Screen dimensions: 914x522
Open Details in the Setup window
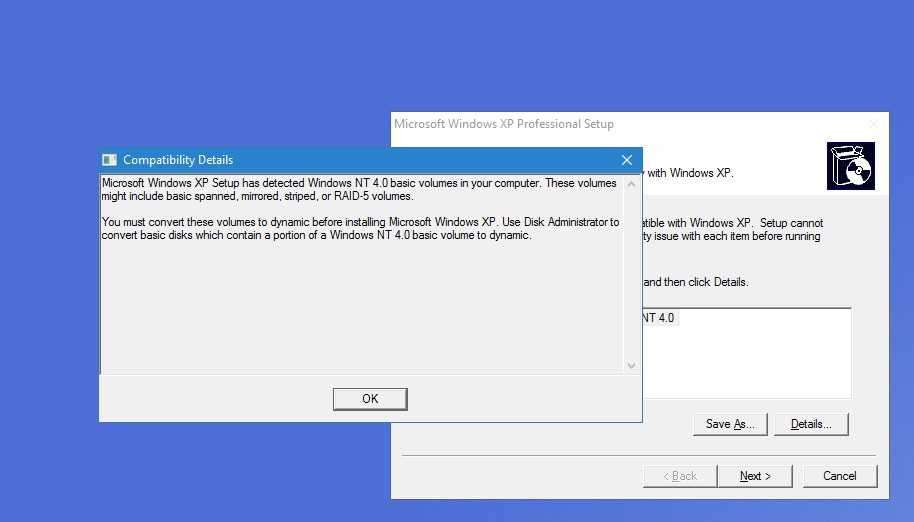(x=811, y=424)
